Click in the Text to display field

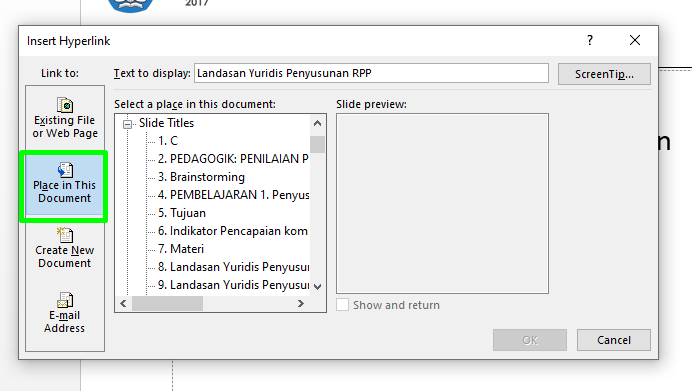click(371, 73)
